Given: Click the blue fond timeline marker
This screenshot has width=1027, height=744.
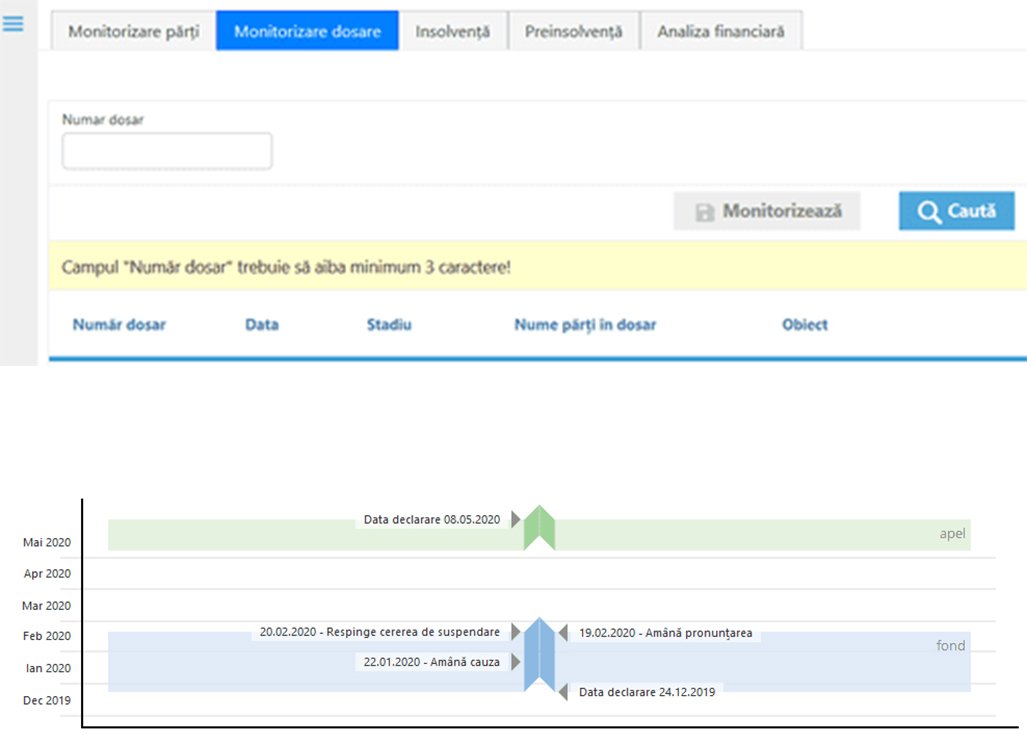Looking at the screenshot, I should click(x=539, y=655).
